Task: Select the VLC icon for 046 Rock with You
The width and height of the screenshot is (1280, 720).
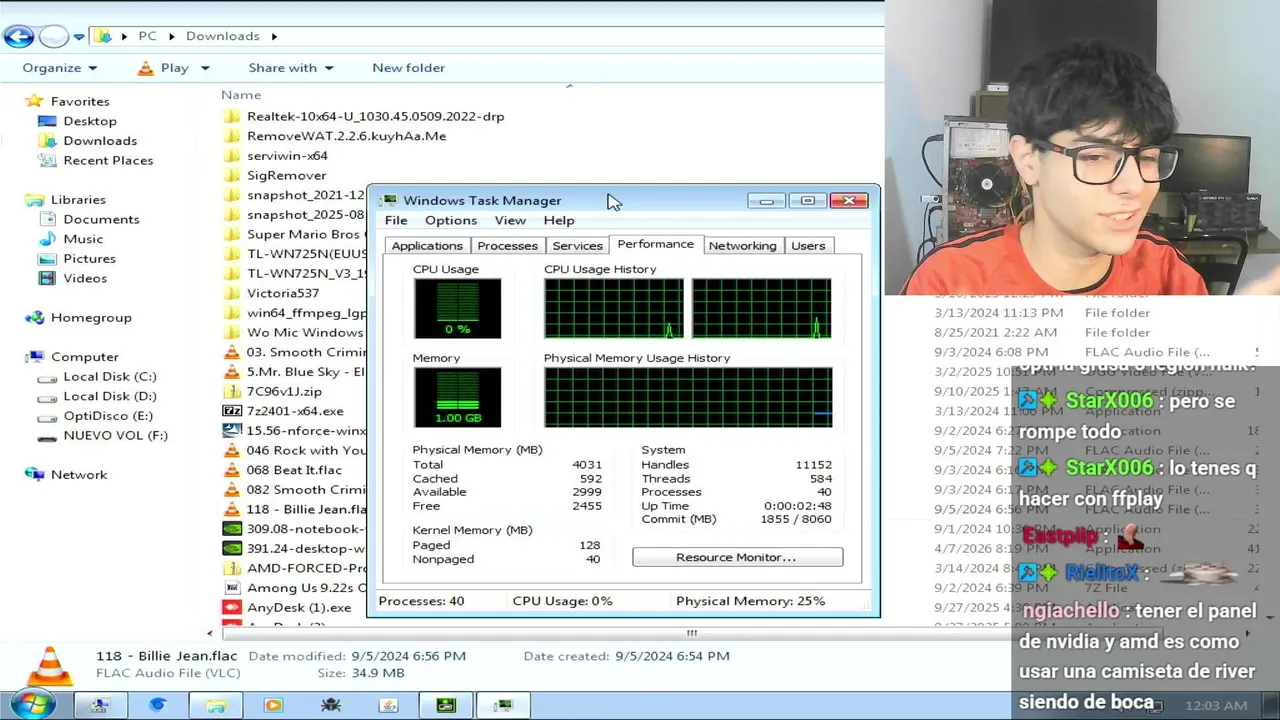Action: (x=232, y=450)
